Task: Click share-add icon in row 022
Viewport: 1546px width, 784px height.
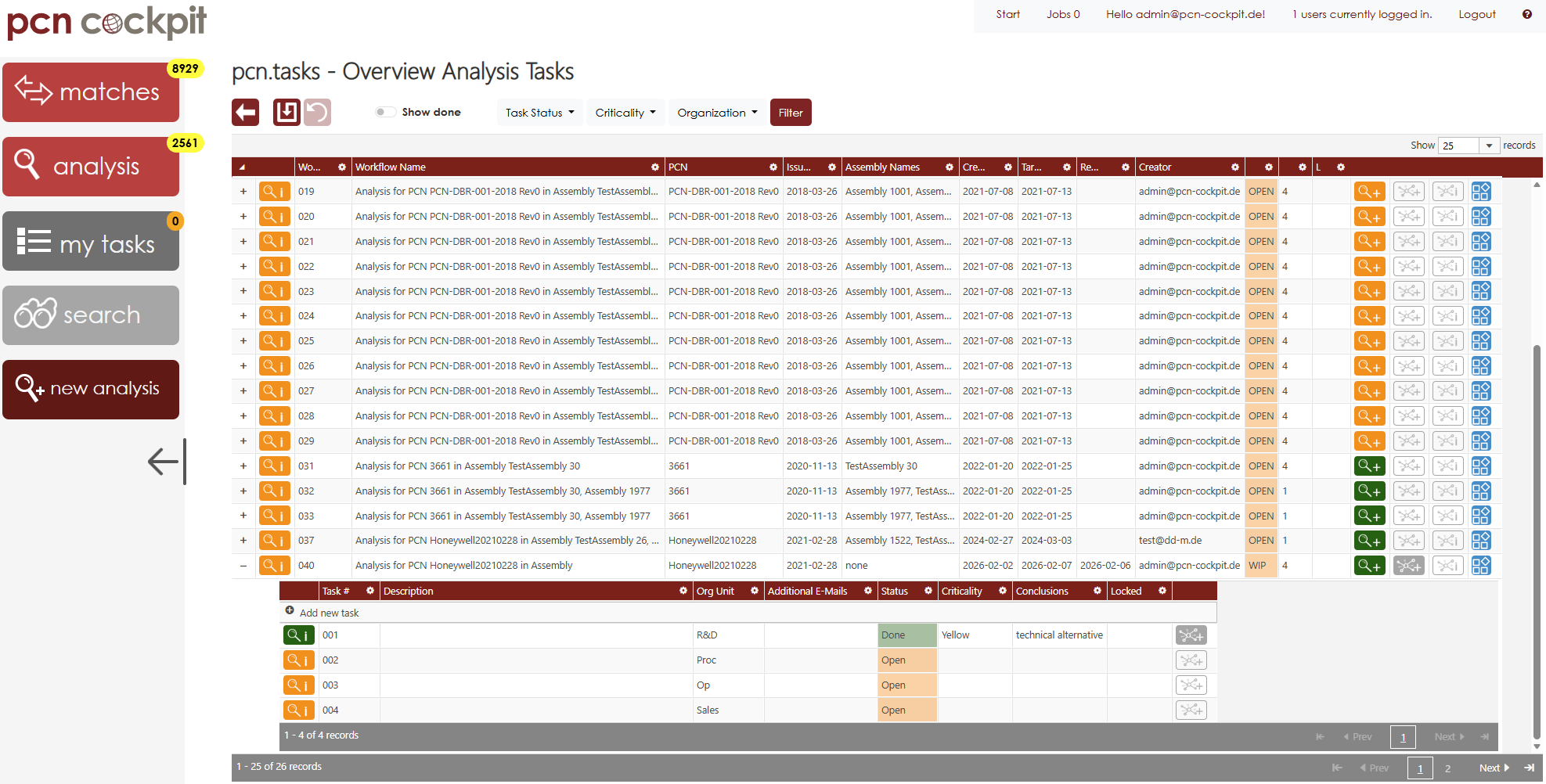Action: pyautogui.click(x=1409, y=267)
